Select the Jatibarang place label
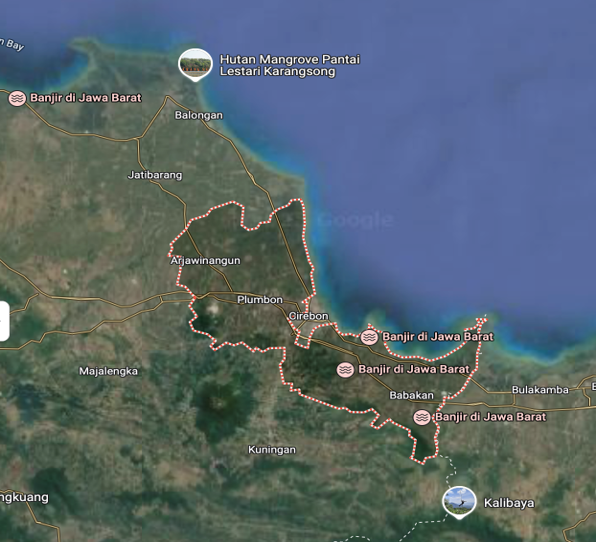Viewport: 596px width, 542px height. pyautogui.click(x=155, y=175)
